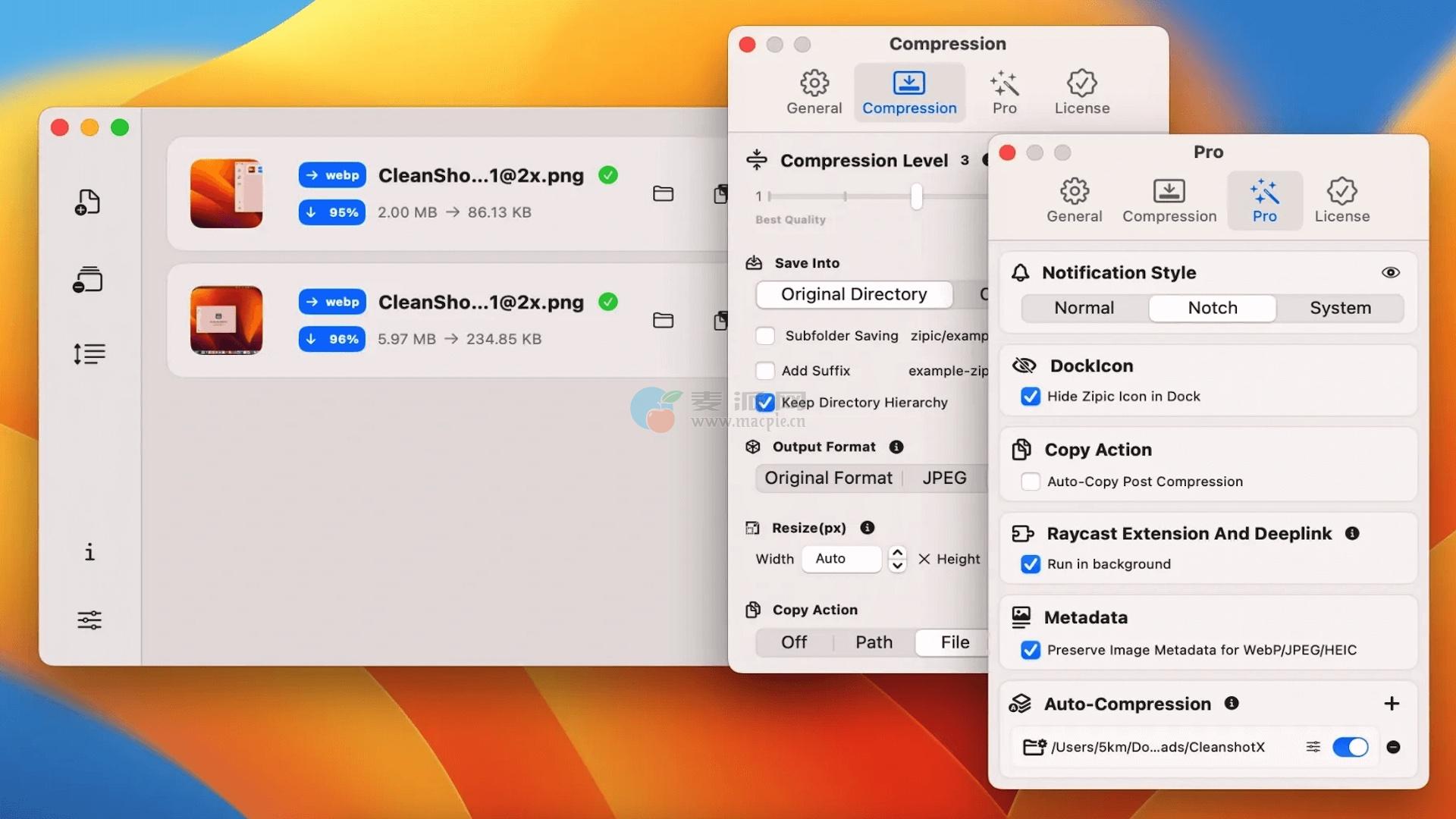Image resolution: width=1456 pixels, height=819 pixels.
Task: Open General tab in Compression window
Action: [814, 93]
